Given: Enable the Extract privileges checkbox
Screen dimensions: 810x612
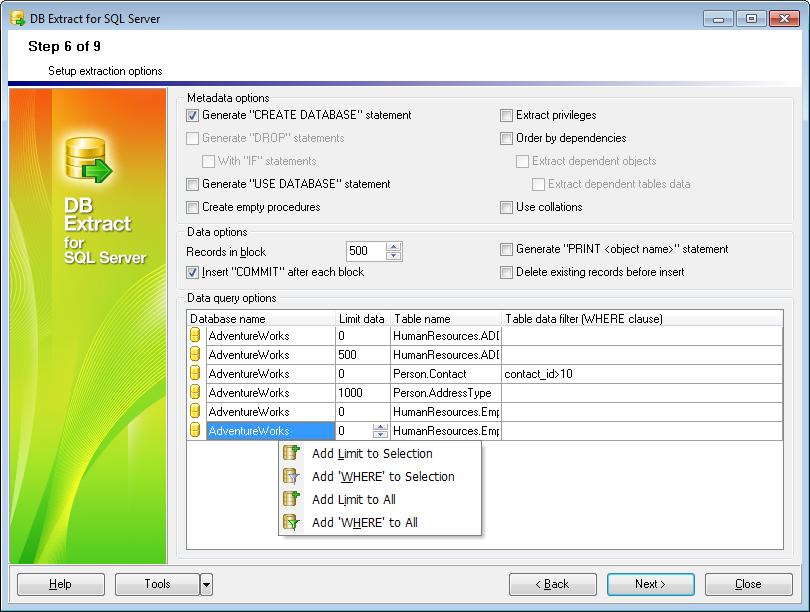Looking at the screenshot, I should click(x=507, y=115).
